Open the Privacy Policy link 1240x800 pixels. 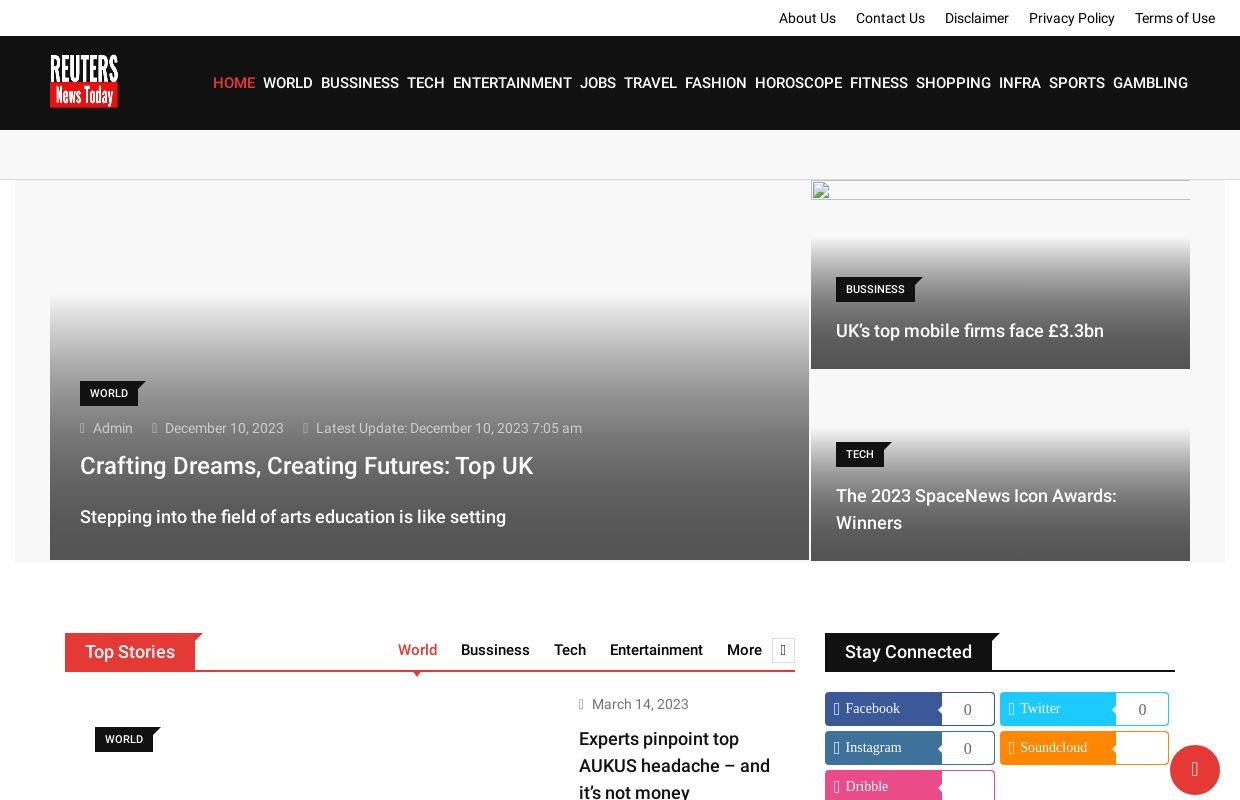pyautogui.click(x=1071, y=18)
